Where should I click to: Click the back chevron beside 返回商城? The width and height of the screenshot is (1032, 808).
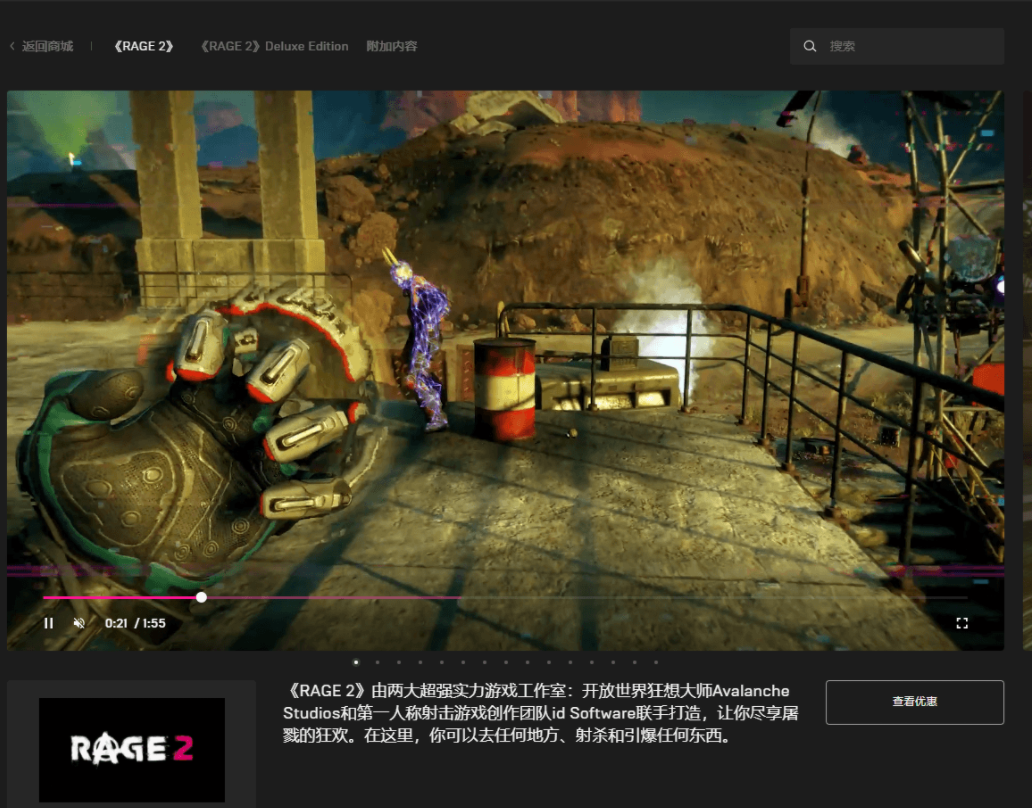[x=12, y=46]
